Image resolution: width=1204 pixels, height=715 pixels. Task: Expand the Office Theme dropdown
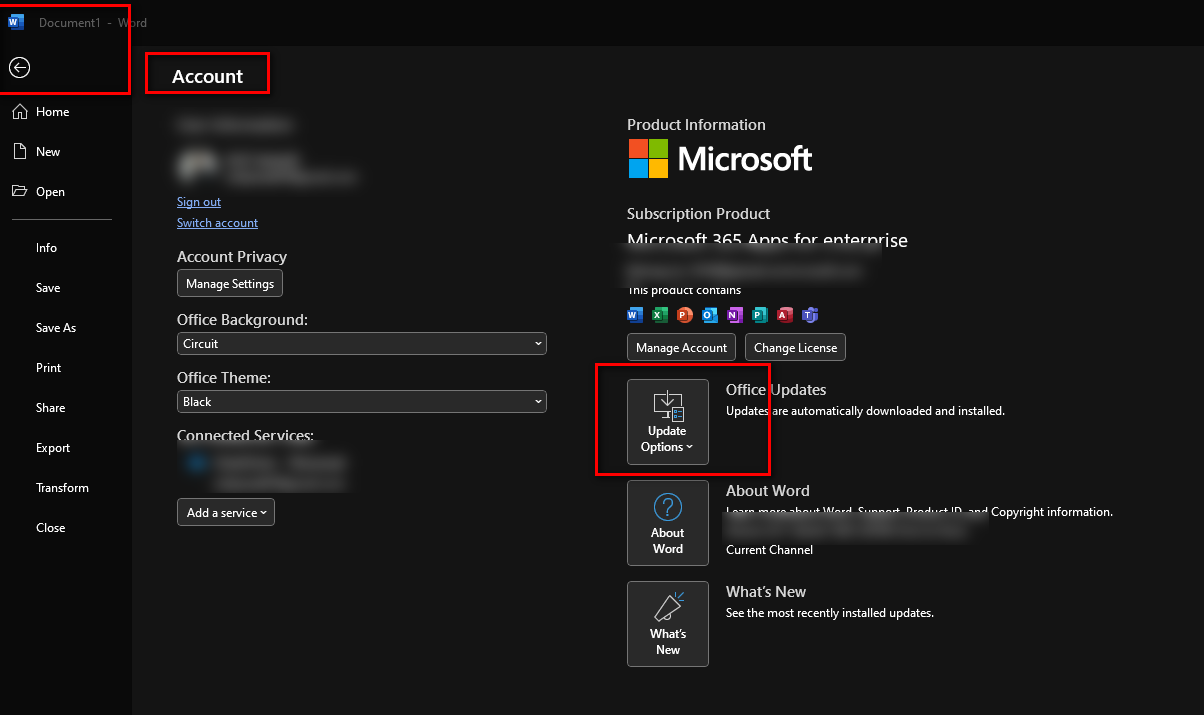point(362,401)
